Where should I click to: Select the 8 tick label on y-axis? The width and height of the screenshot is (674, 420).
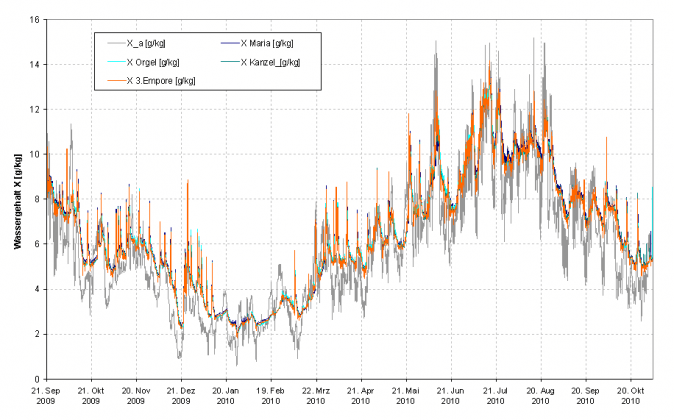[36, 199]
